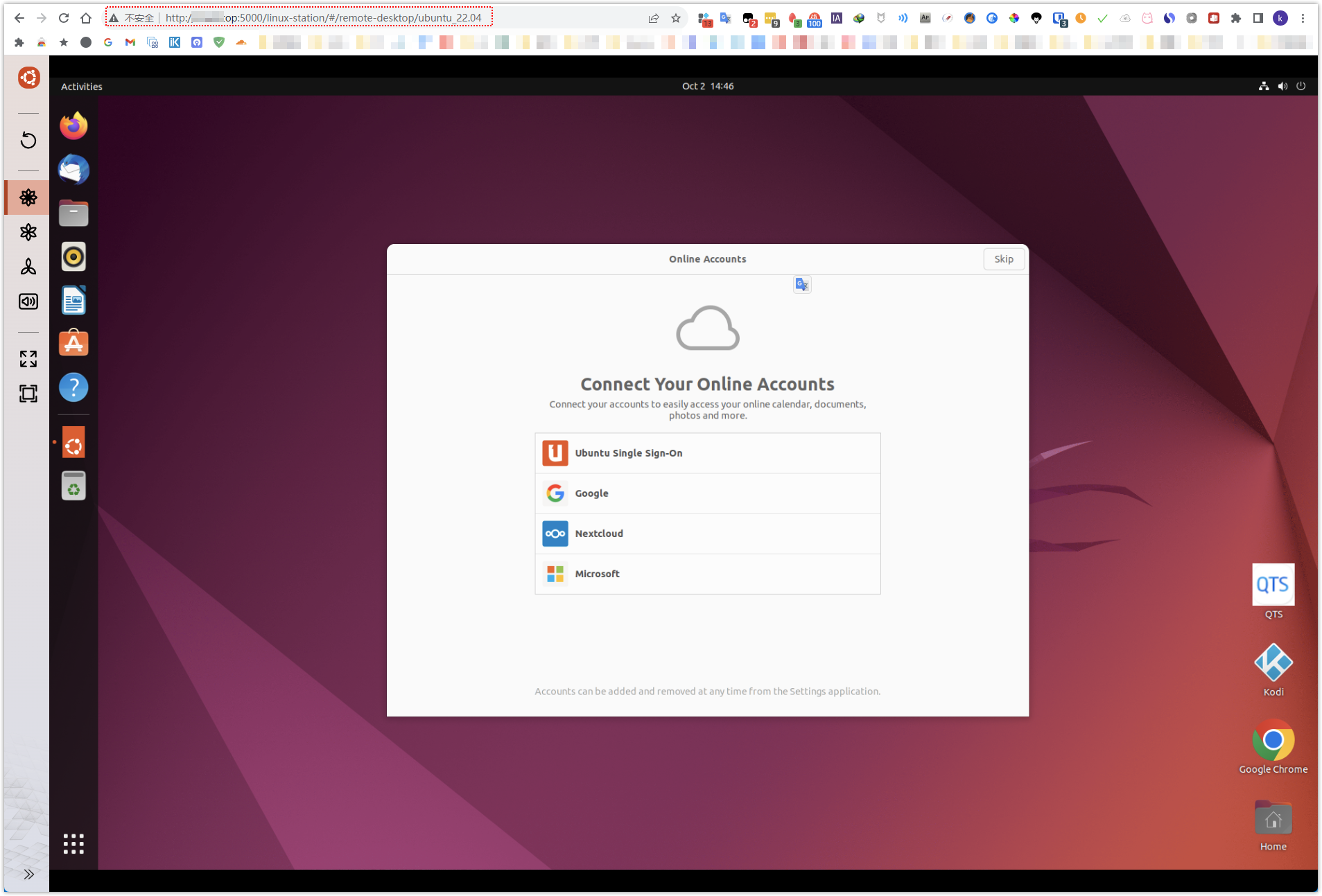Select the highlighted eight-petal quality icon in sidebar

[28, 197]
